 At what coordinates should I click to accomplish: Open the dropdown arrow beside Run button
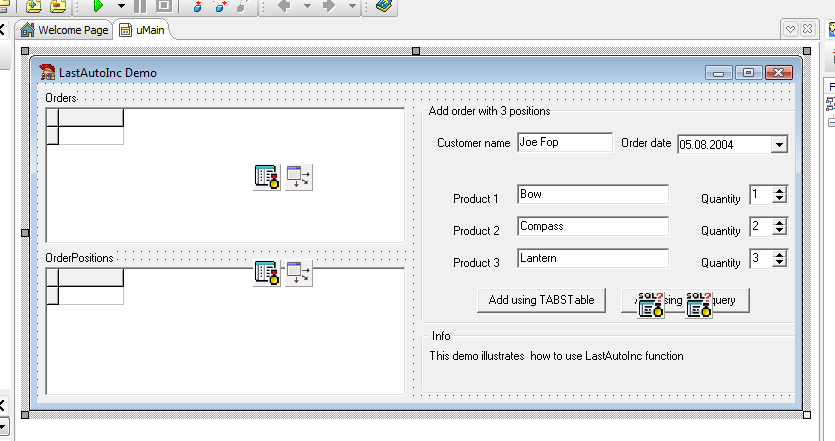point(121,6)
